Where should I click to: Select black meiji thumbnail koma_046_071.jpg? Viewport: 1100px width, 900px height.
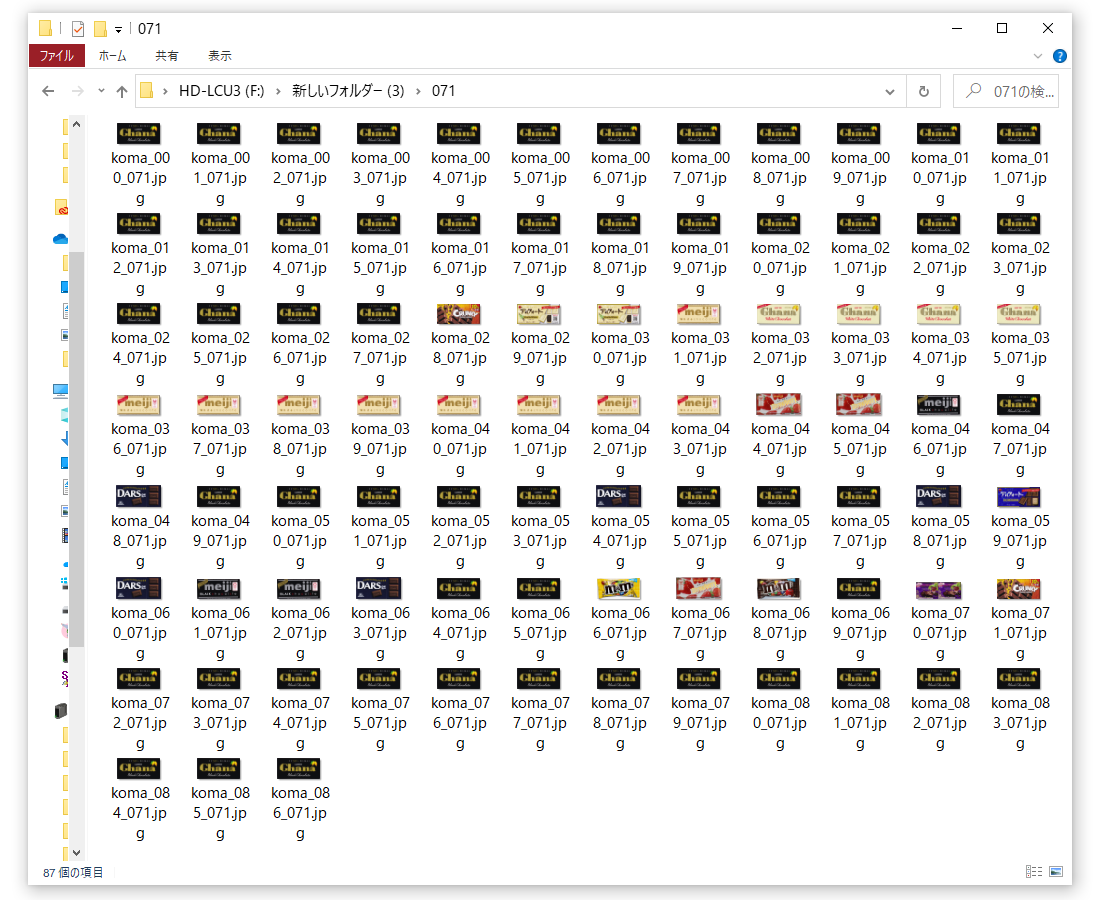point(939,405)
